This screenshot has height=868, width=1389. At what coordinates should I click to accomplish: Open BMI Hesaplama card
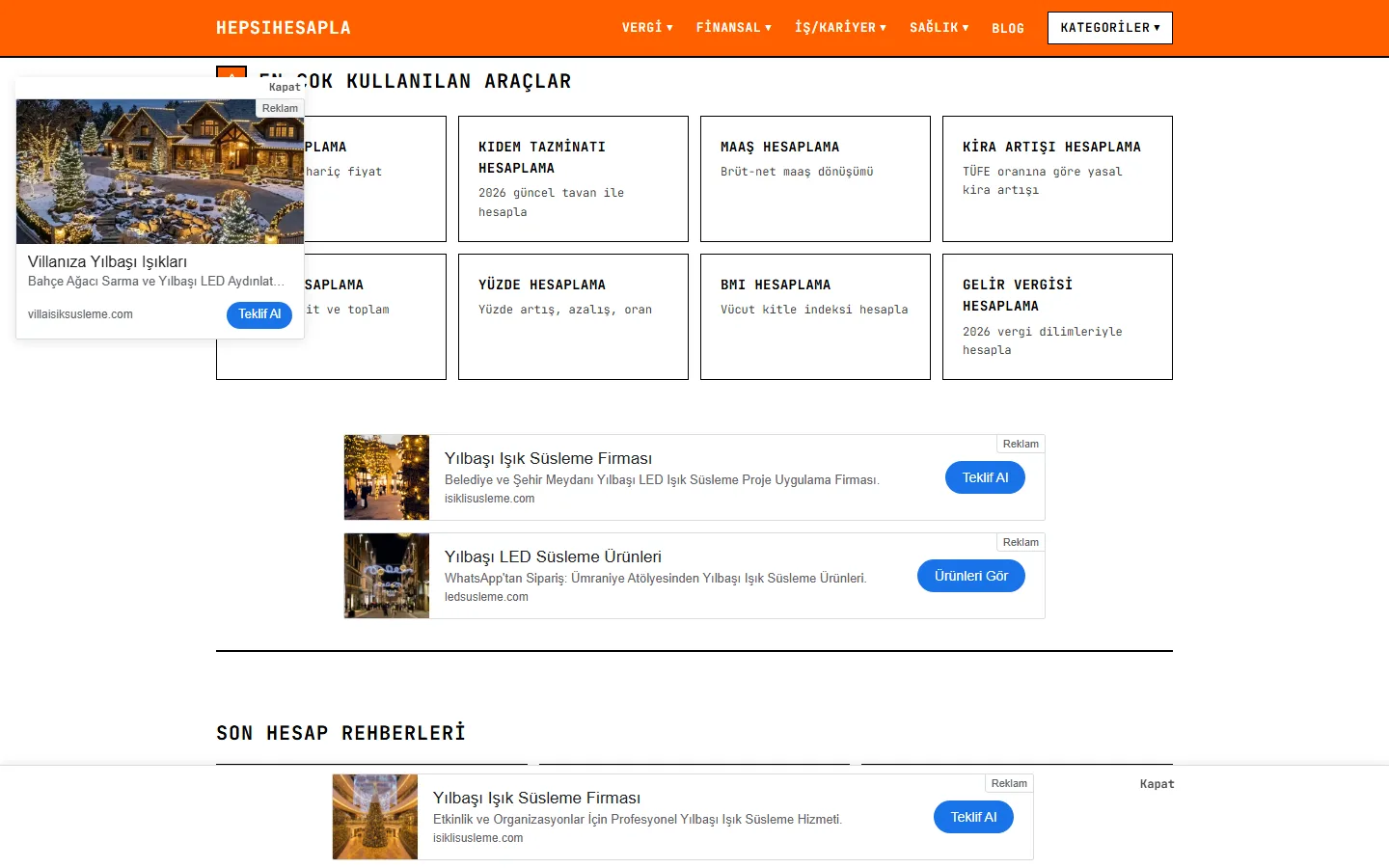[815, 317]
